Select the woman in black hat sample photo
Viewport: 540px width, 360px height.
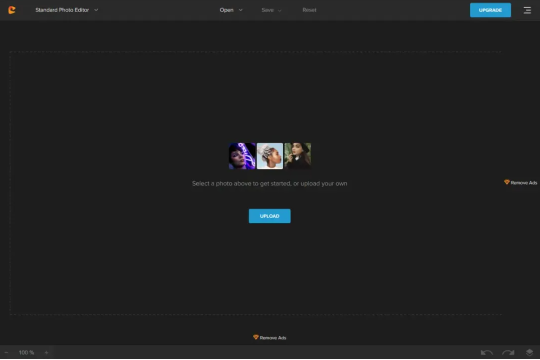coord(298,156)
